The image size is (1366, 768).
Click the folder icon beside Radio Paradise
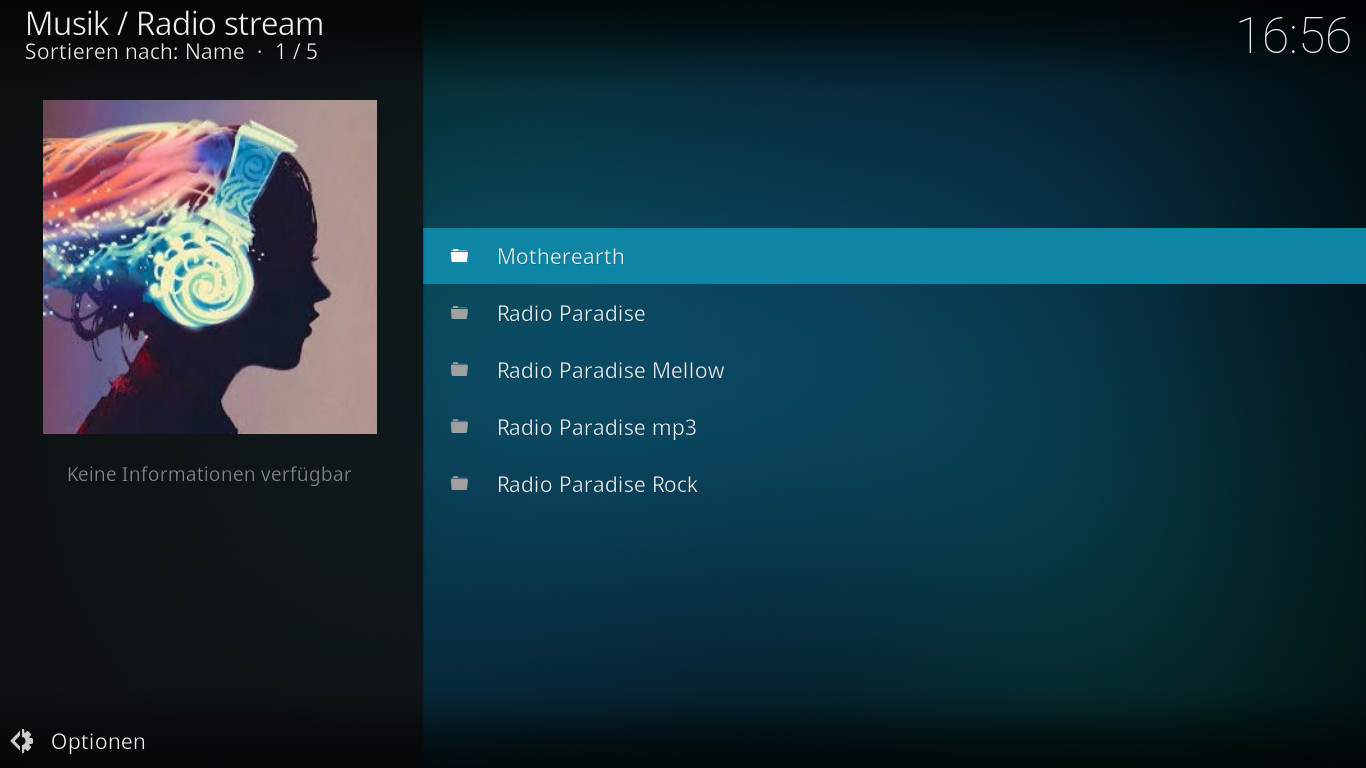click(459, 313)
